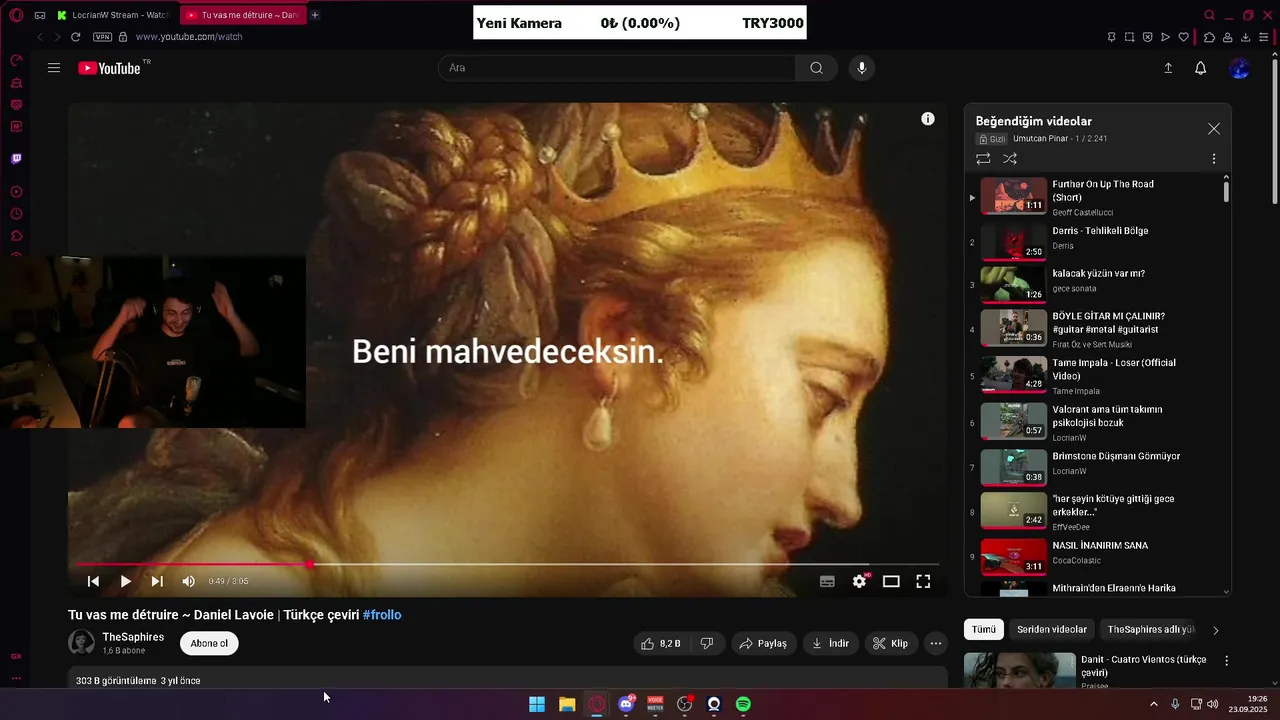Click the VPN badge in the address bar

point(102,37)
